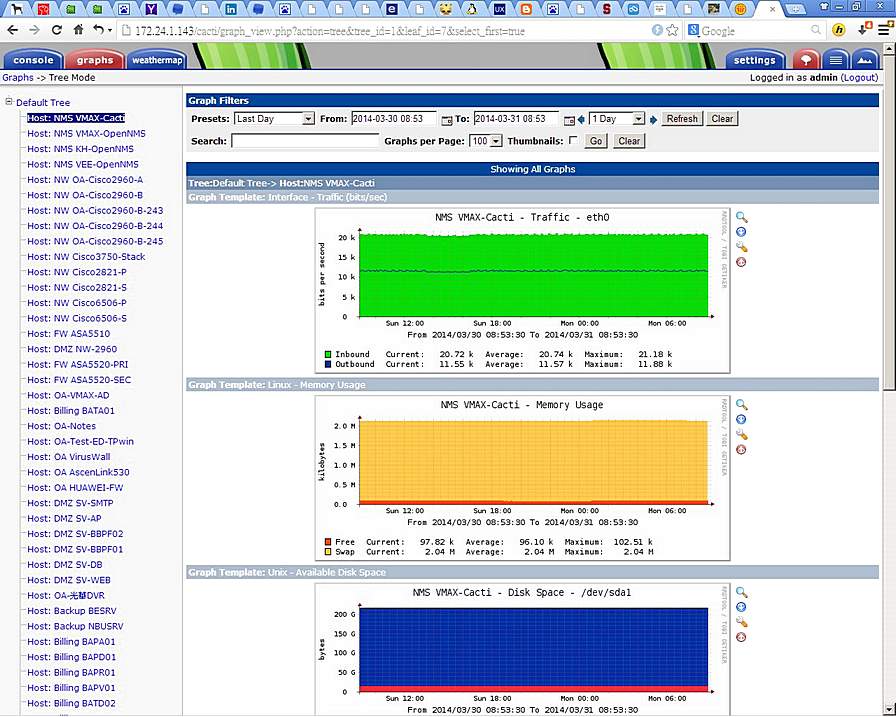Switch to the LinkedIn browser tab

click(231, 9)
